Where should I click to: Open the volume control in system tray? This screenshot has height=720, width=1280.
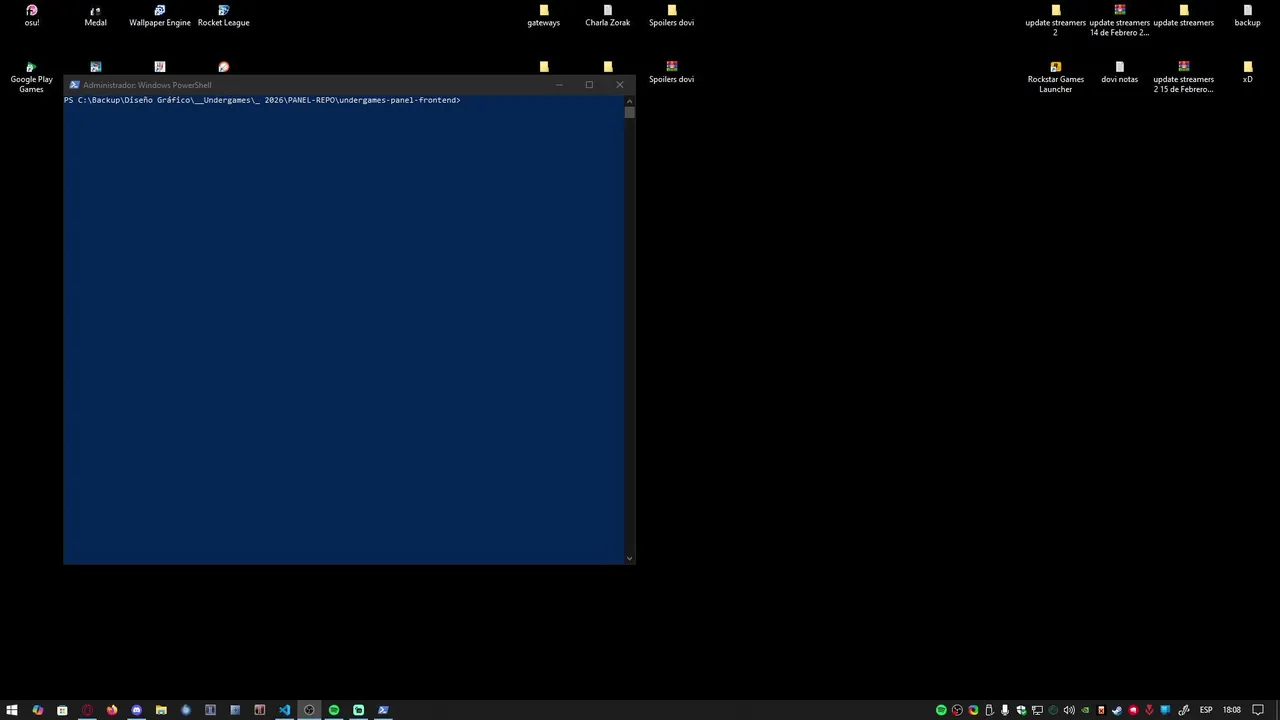(1069, 710)
